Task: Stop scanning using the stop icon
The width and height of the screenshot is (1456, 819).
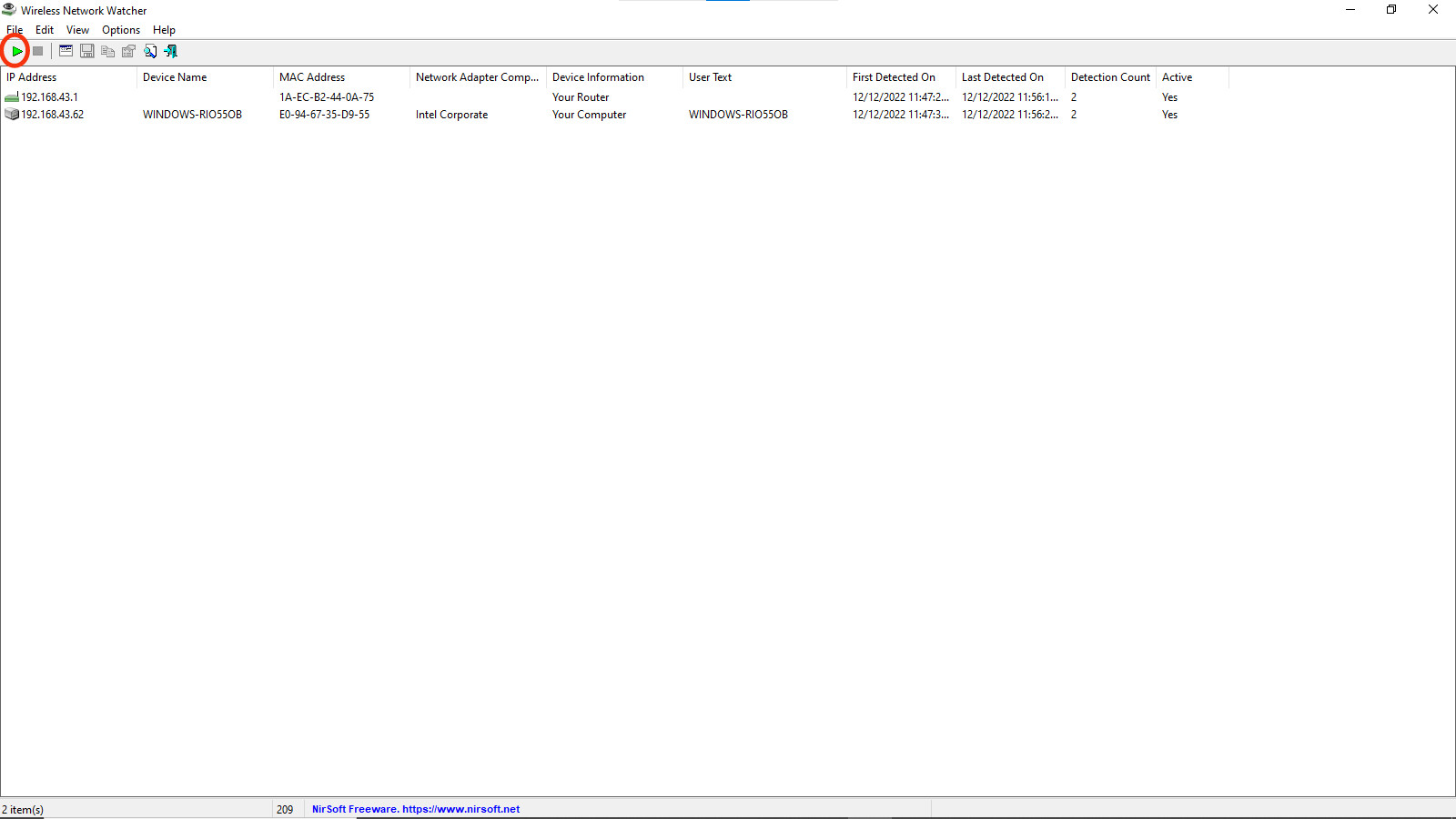Action: pos(37,51)
